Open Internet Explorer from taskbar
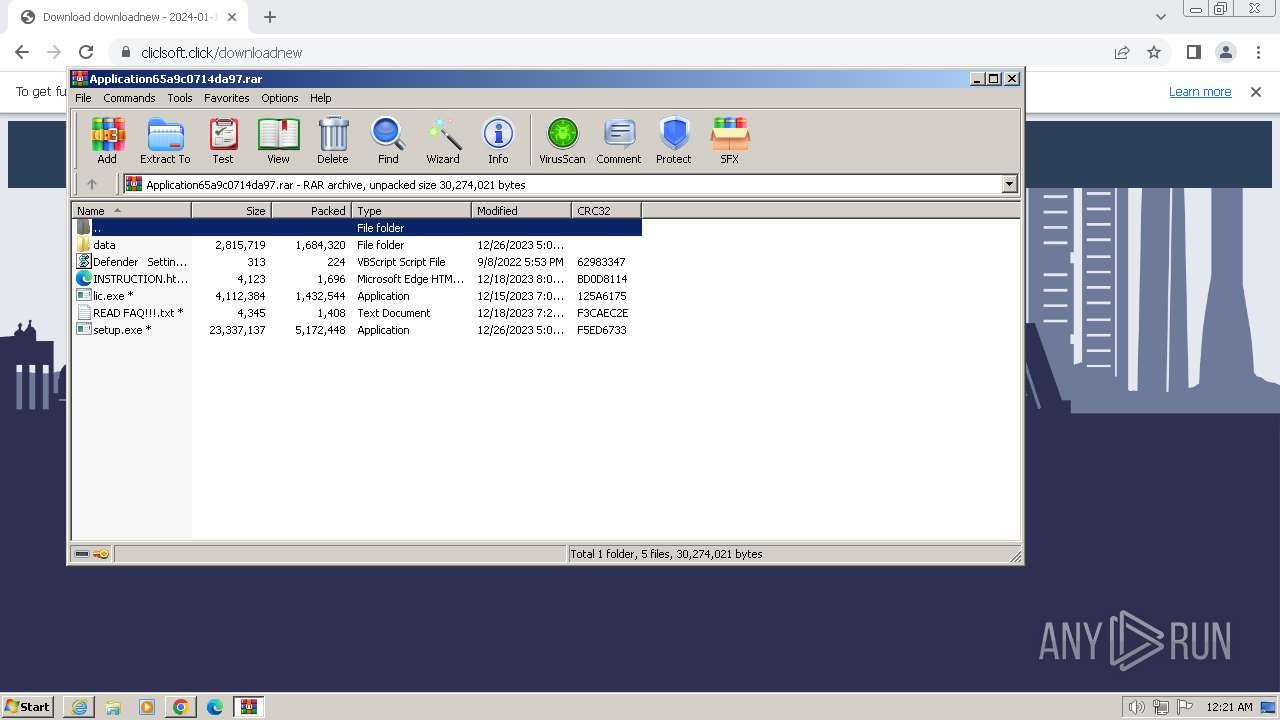This screenshot has height=720, width=1280. tap(79, 706)
